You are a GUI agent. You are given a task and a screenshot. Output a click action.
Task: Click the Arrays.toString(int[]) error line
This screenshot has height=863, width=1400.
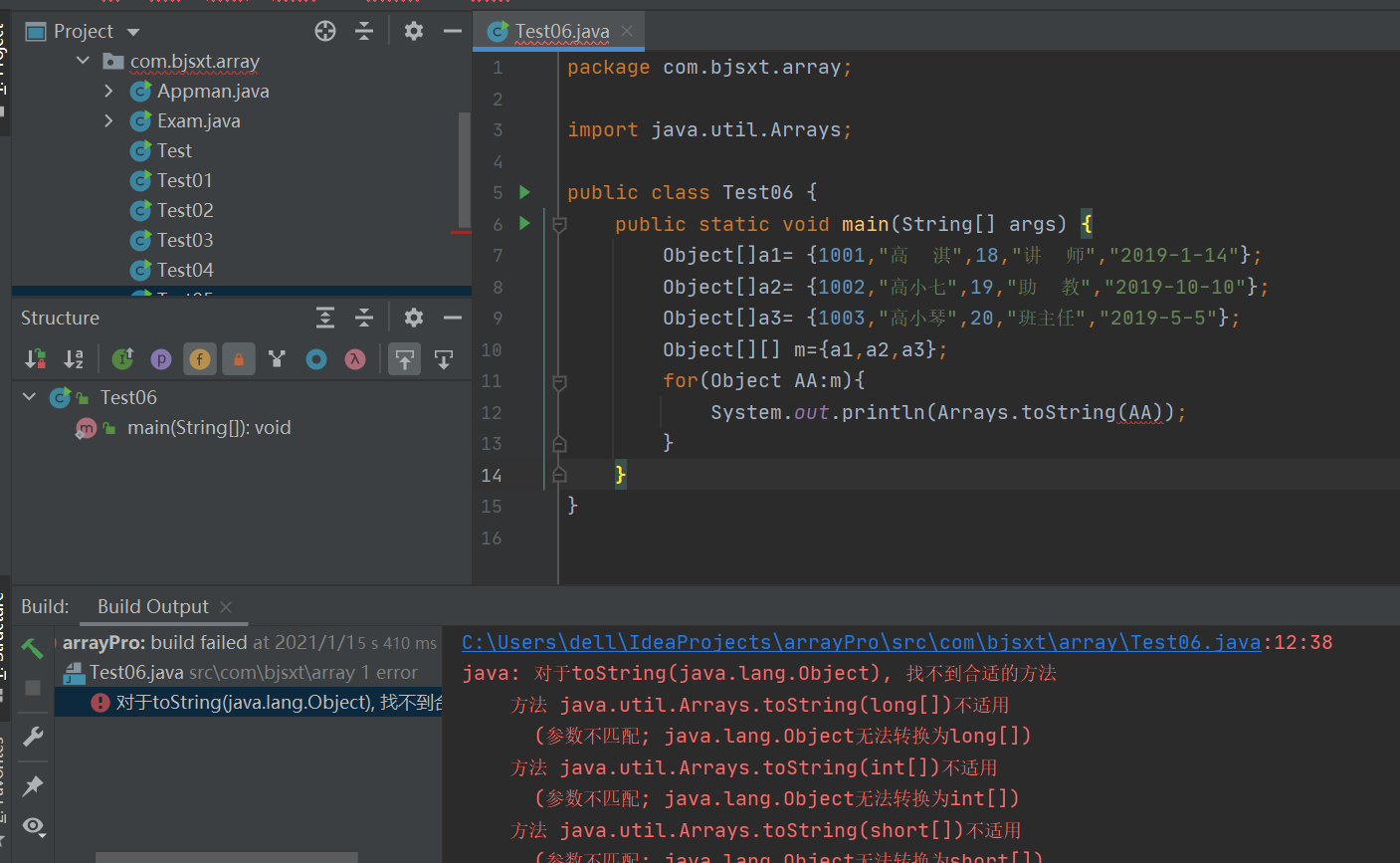[x=754, y=767]
